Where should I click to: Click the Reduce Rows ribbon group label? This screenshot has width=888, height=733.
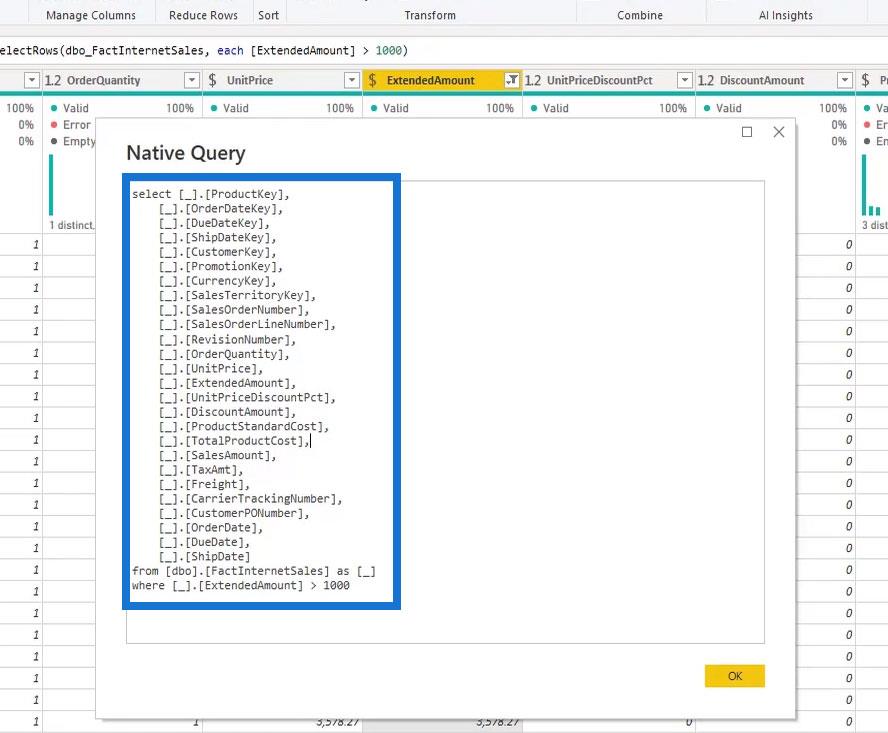203,15
